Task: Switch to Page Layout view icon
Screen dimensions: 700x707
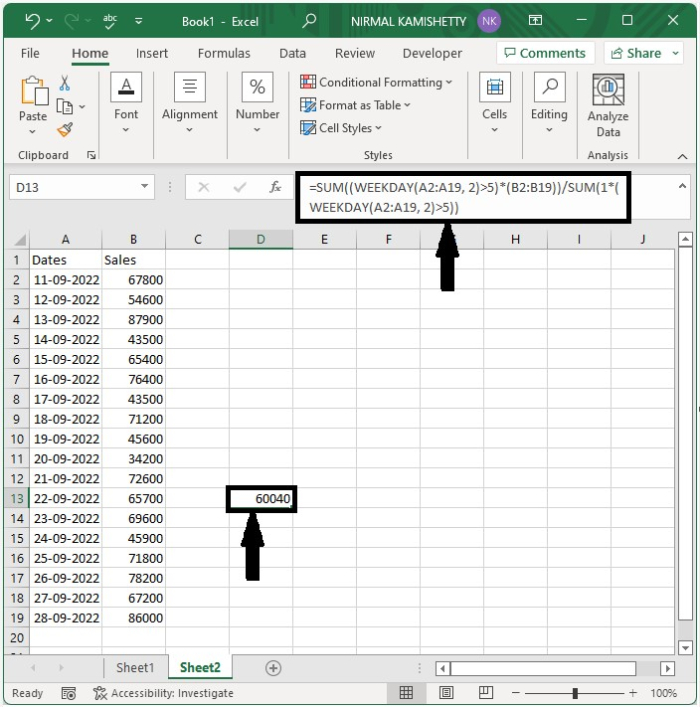Action: point(446,693)
